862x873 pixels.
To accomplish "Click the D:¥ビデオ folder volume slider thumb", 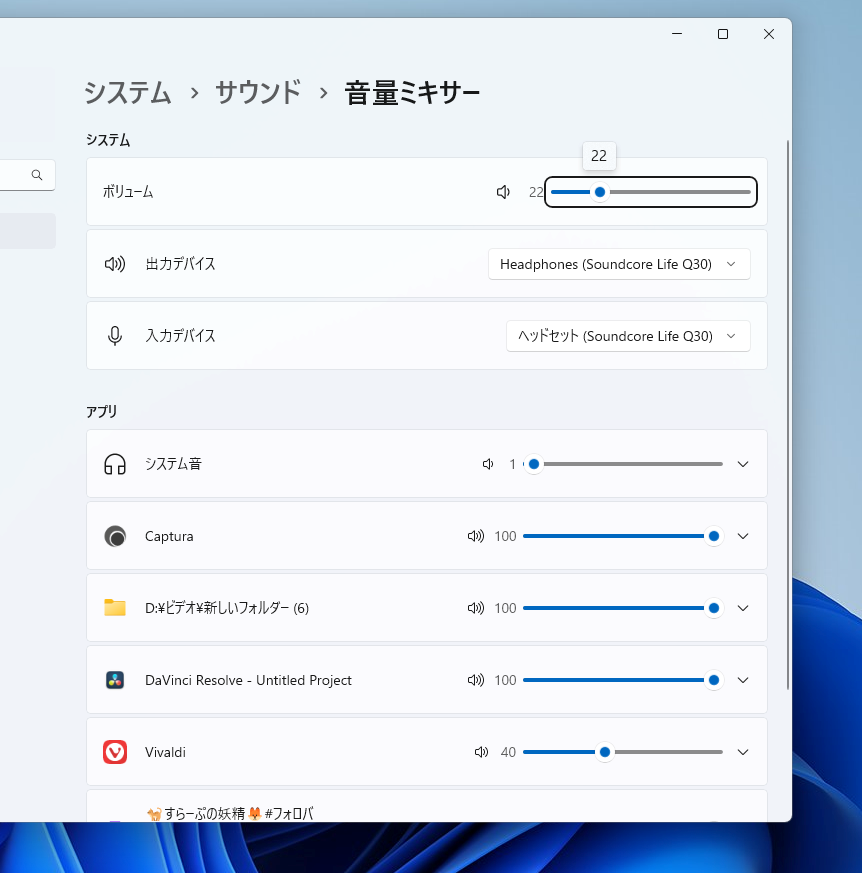I will click(714, 608).
